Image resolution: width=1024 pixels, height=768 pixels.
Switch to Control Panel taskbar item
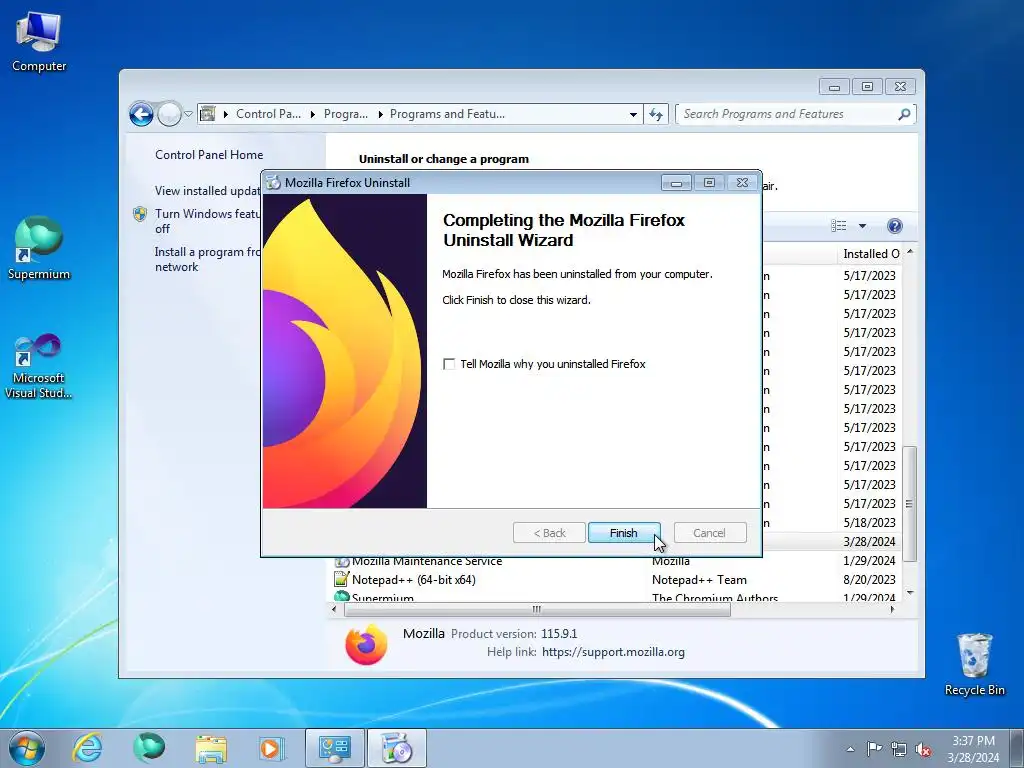334,748
